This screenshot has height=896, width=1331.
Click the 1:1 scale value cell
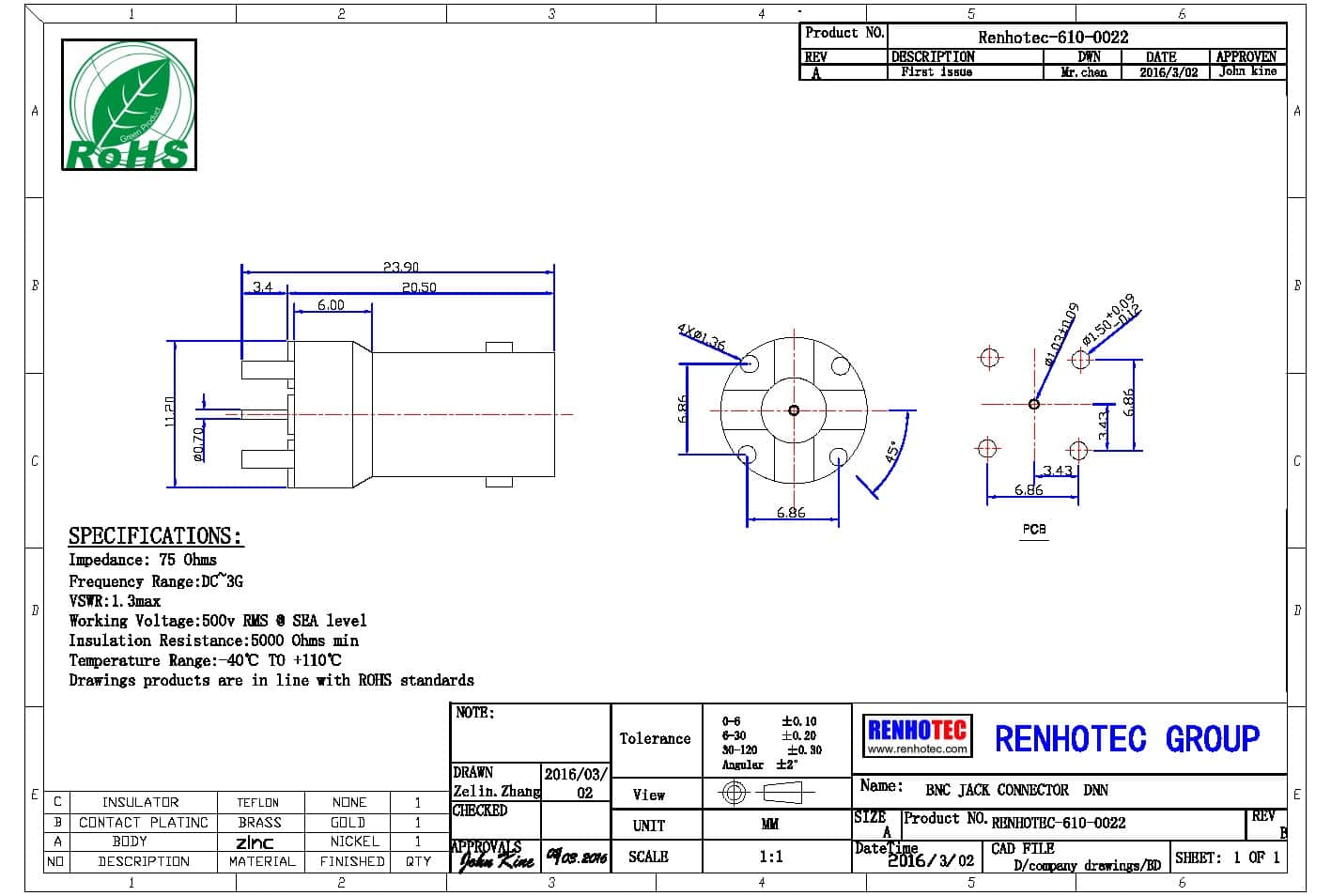pos(770,857)
